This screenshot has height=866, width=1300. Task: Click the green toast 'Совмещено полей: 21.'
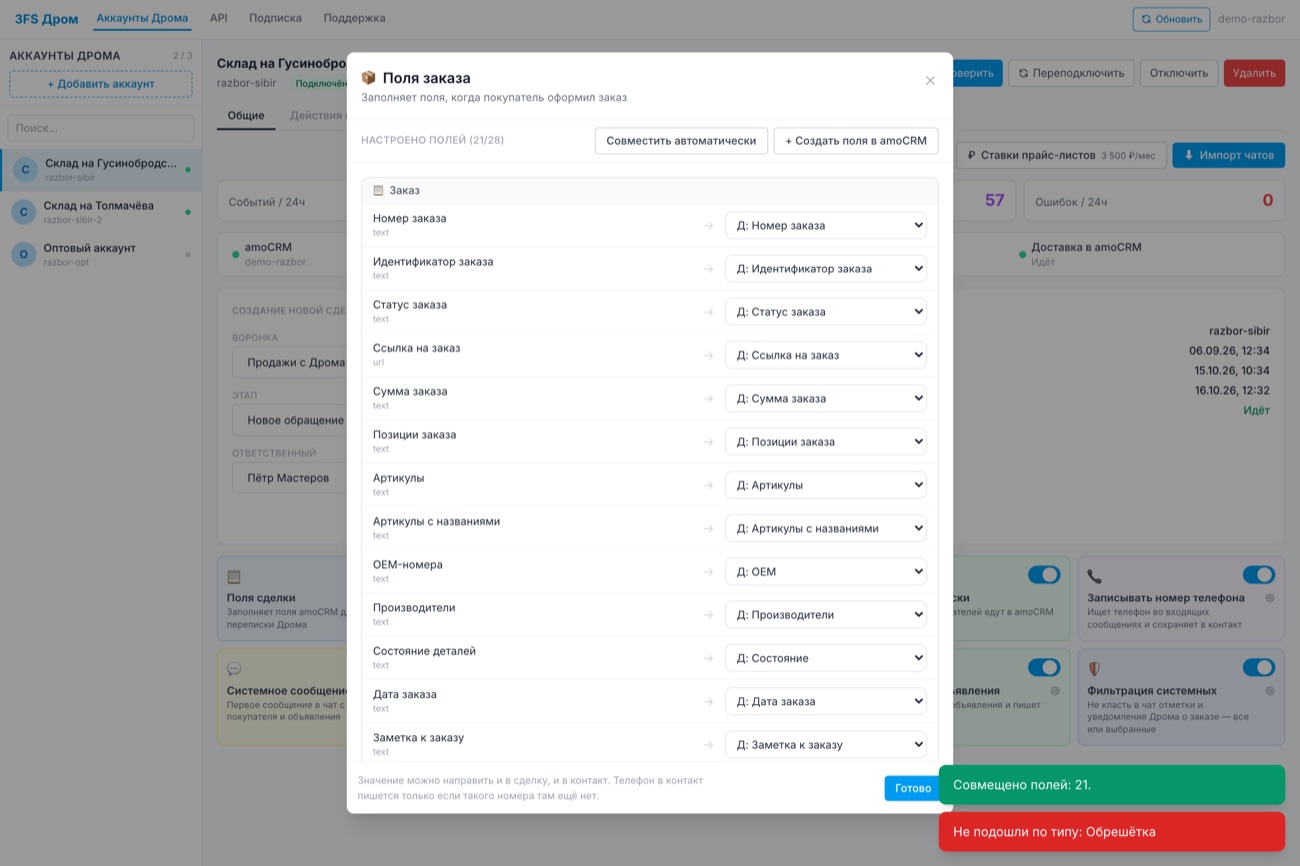[1111, 785]
